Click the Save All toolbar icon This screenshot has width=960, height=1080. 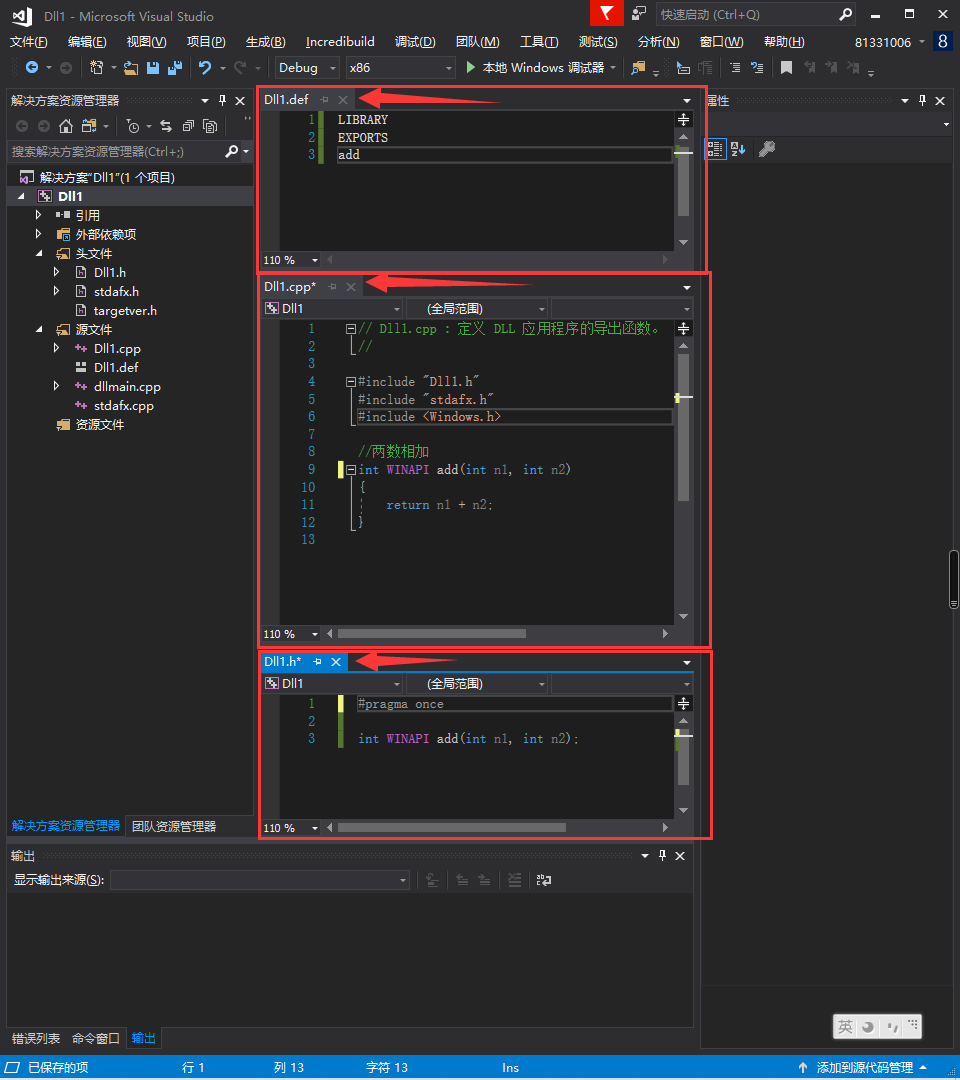tap(175, 68)
